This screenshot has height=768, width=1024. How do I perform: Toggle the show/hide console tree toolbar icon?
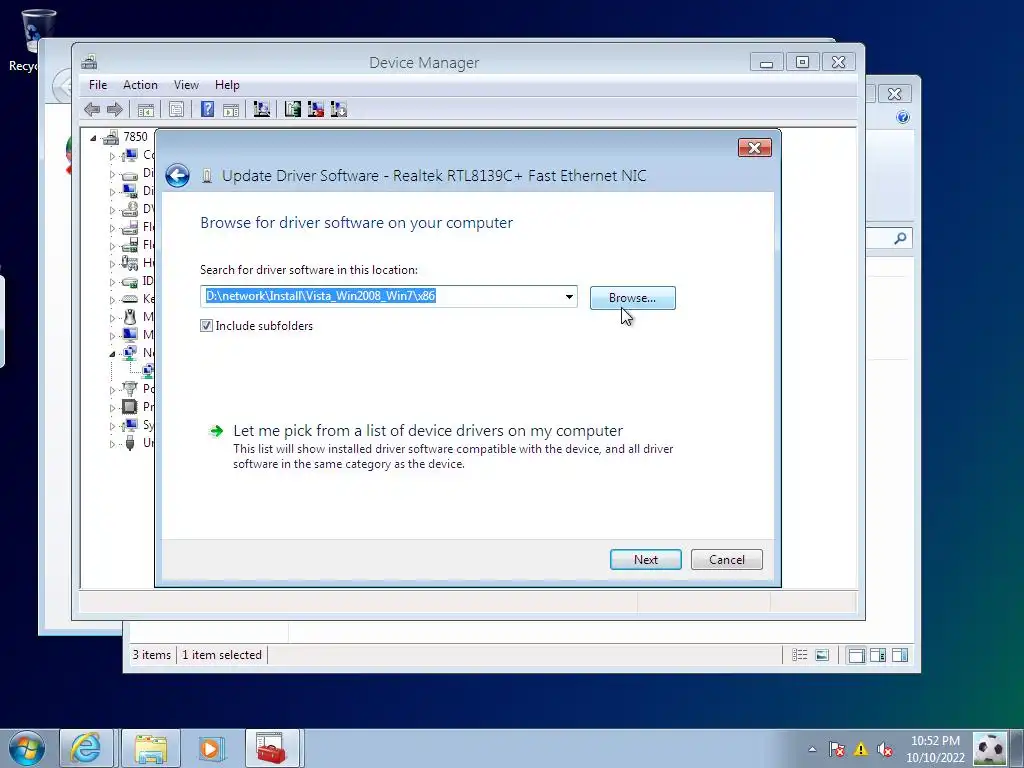(146, 110)
